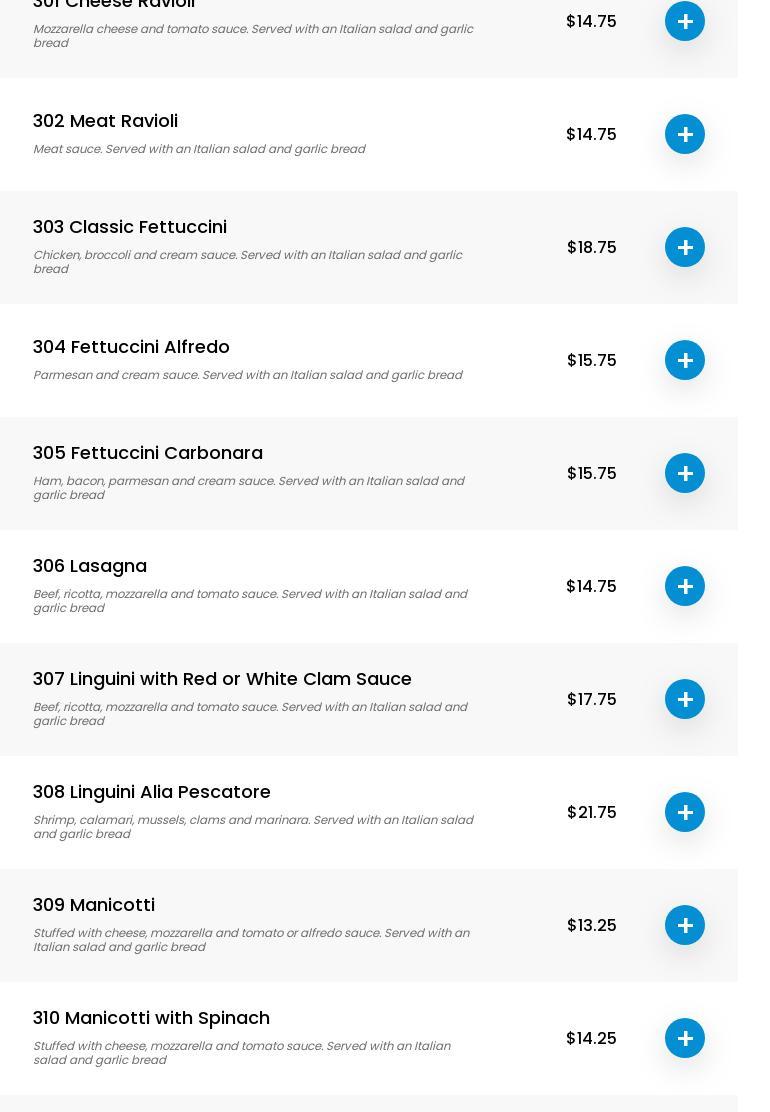
Task: Add 305 Fettuccini Carbonara to order
Action: click(x=685, y=473)
